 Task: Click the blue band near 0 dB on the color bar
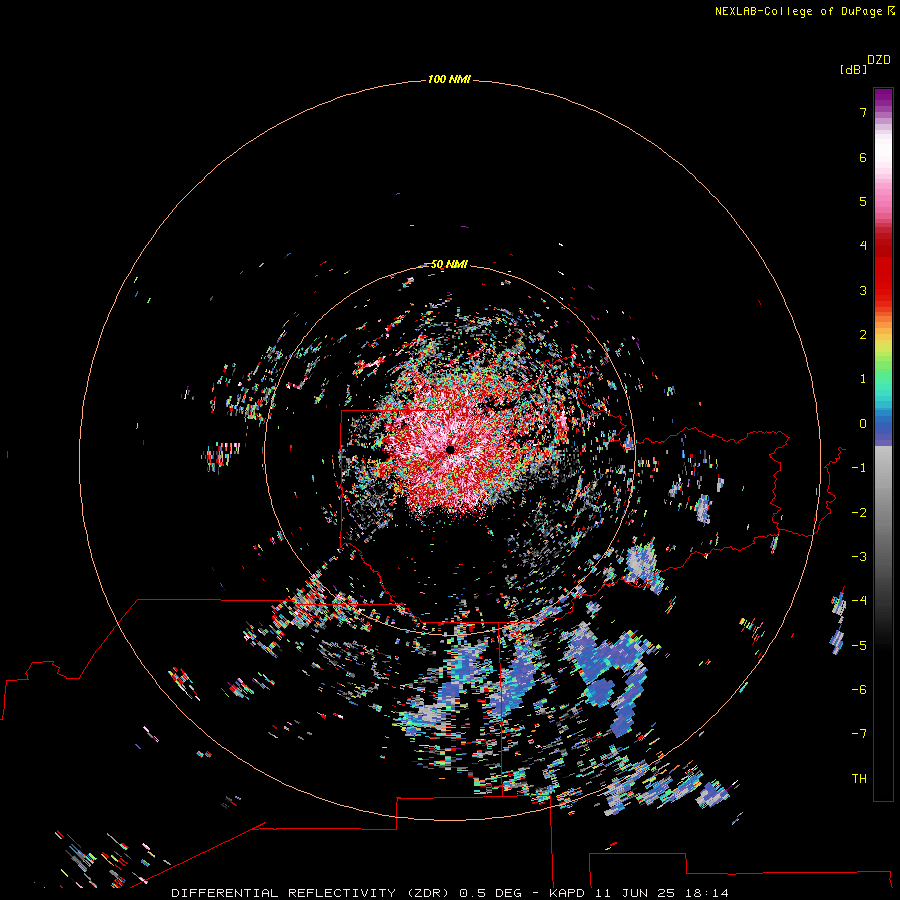[883, 425]
